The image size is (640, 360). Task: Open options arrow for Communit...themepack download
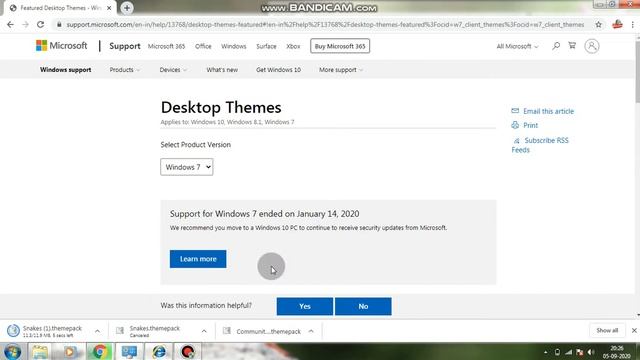pos(311,331)
